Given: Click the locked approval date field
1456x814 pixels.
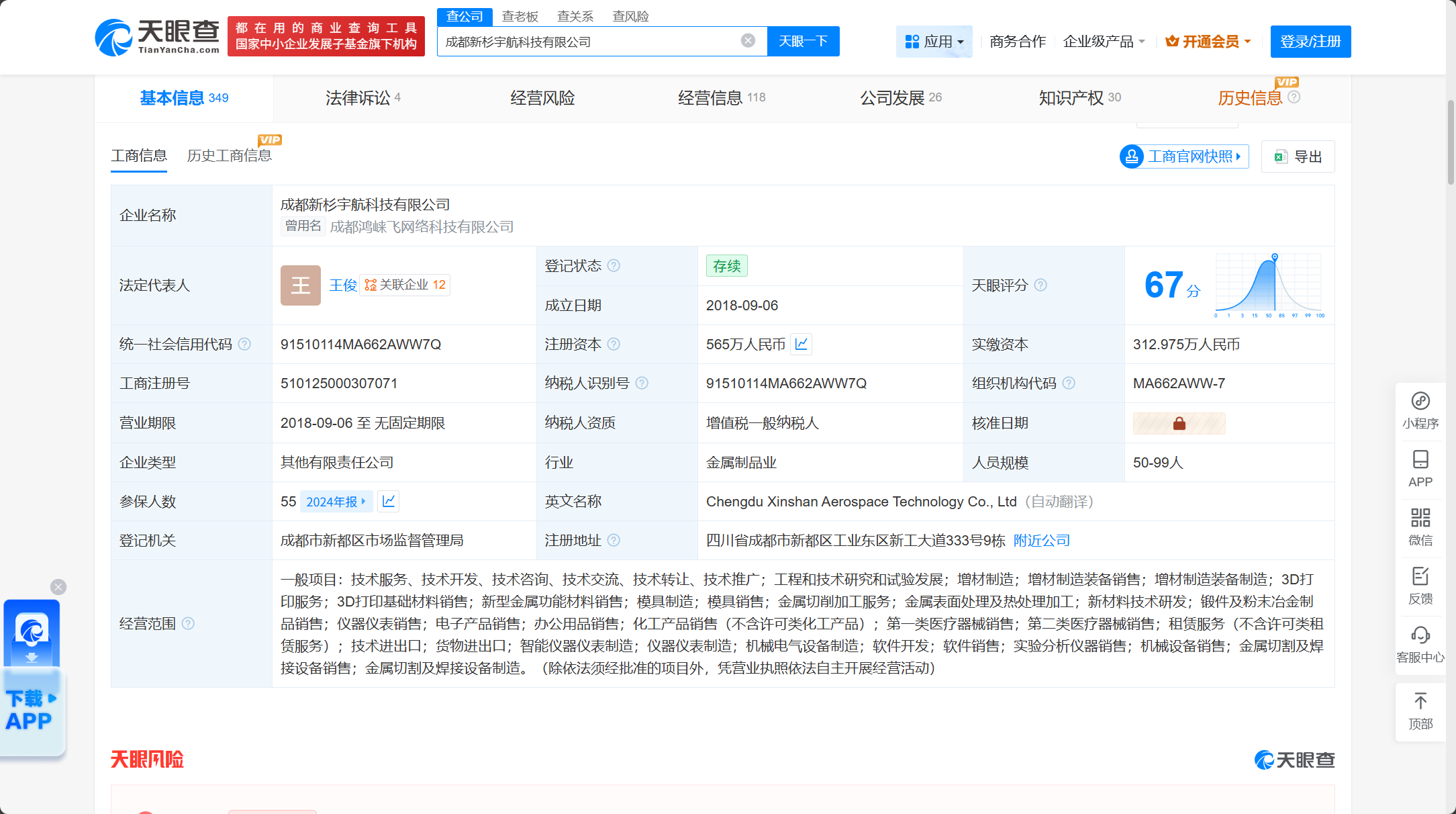Looking at the screenshot, I should coord(1179,423).
